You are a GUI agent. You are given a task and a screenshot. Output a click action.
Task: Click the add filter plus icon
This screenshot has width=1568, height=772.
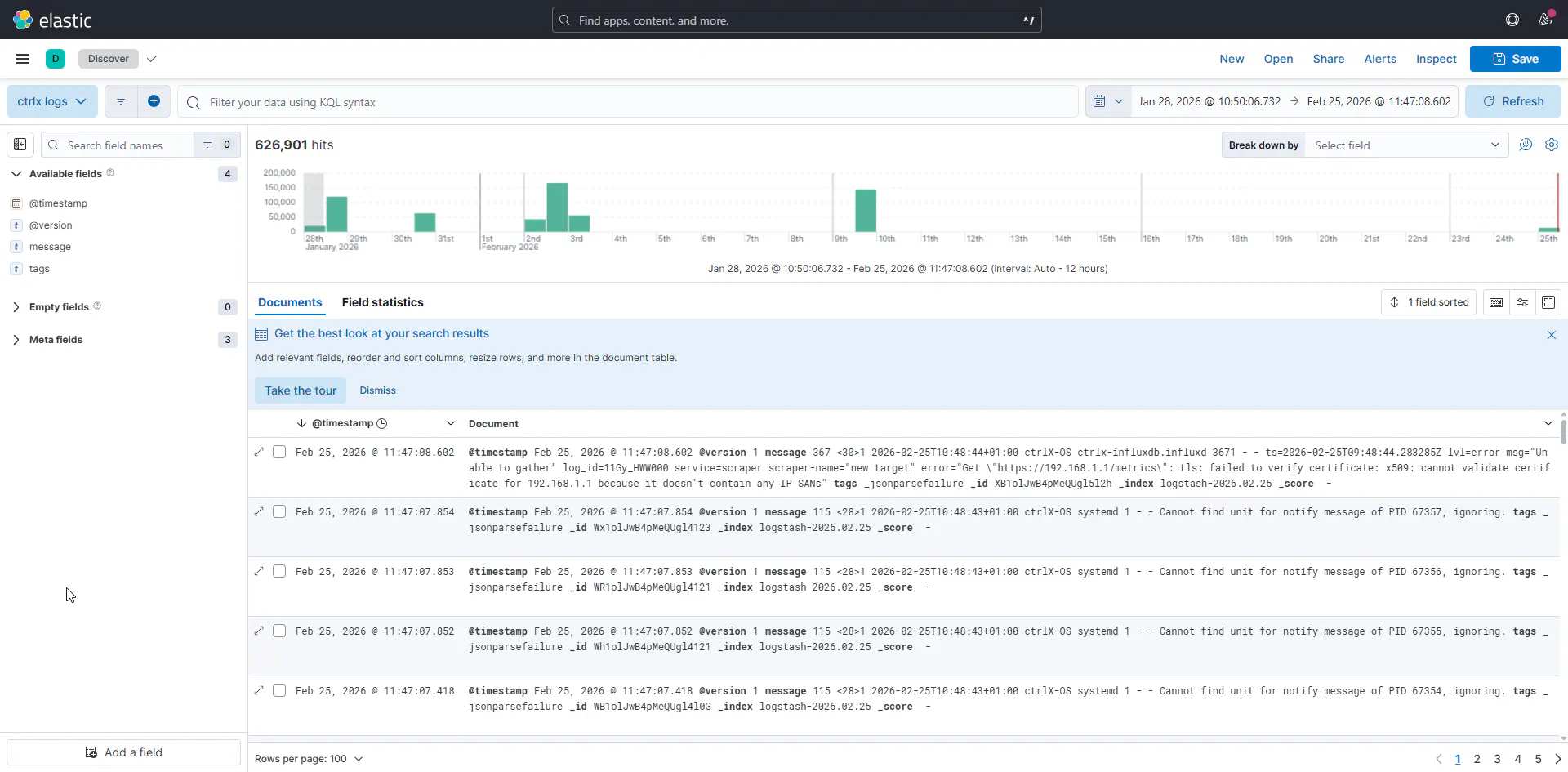coord(154,101)
